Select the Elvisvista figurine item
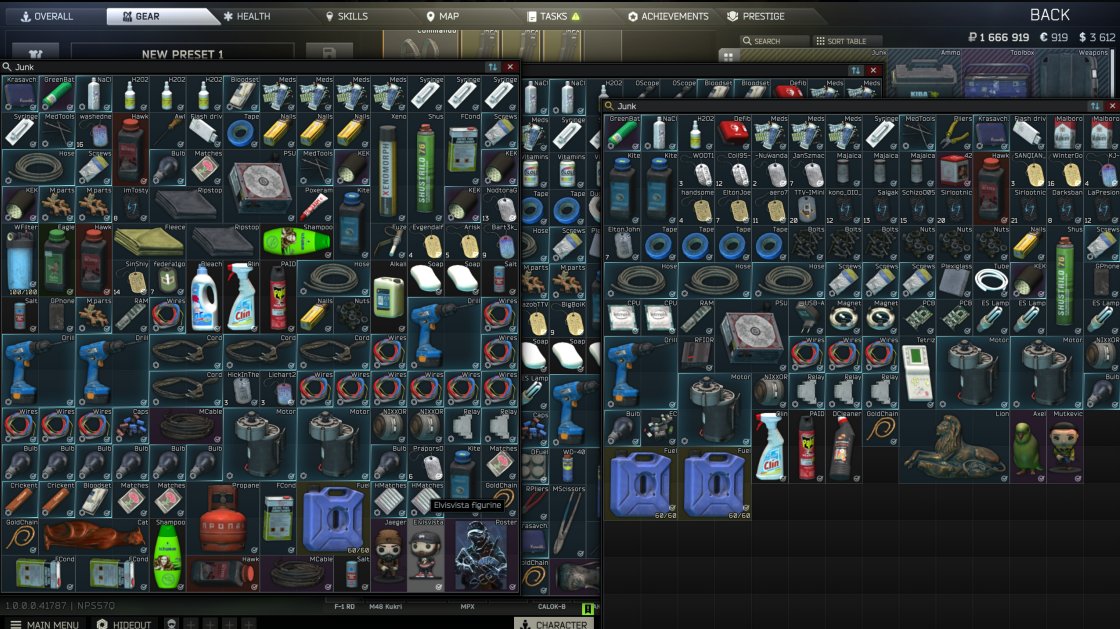The height and width of the screenshot is (629, 1120). 425,554
